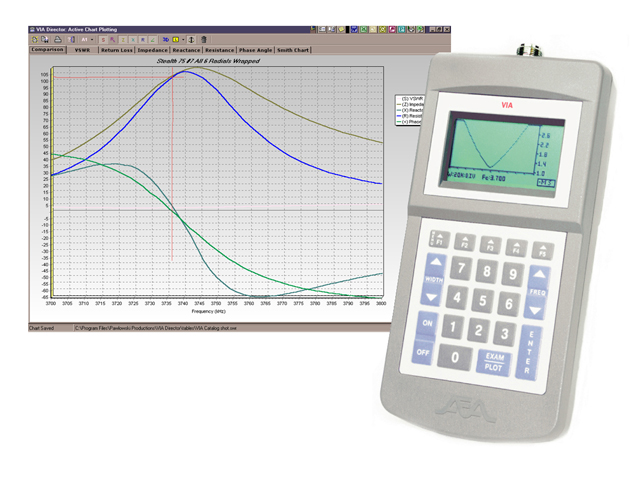Open the Smith Chart tab
Screen dimensions: 640x480
[x=293, y=50]
